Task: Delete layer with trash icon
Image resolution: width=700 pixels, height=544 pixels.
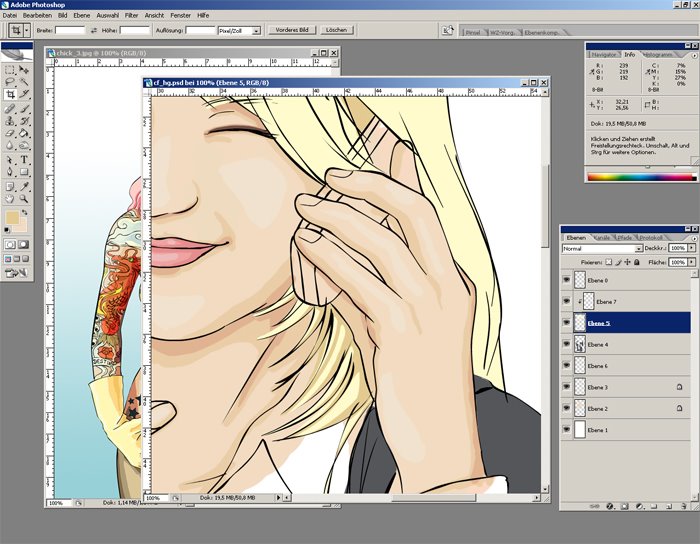Action: pyautogui.click(x=683, y=507)
